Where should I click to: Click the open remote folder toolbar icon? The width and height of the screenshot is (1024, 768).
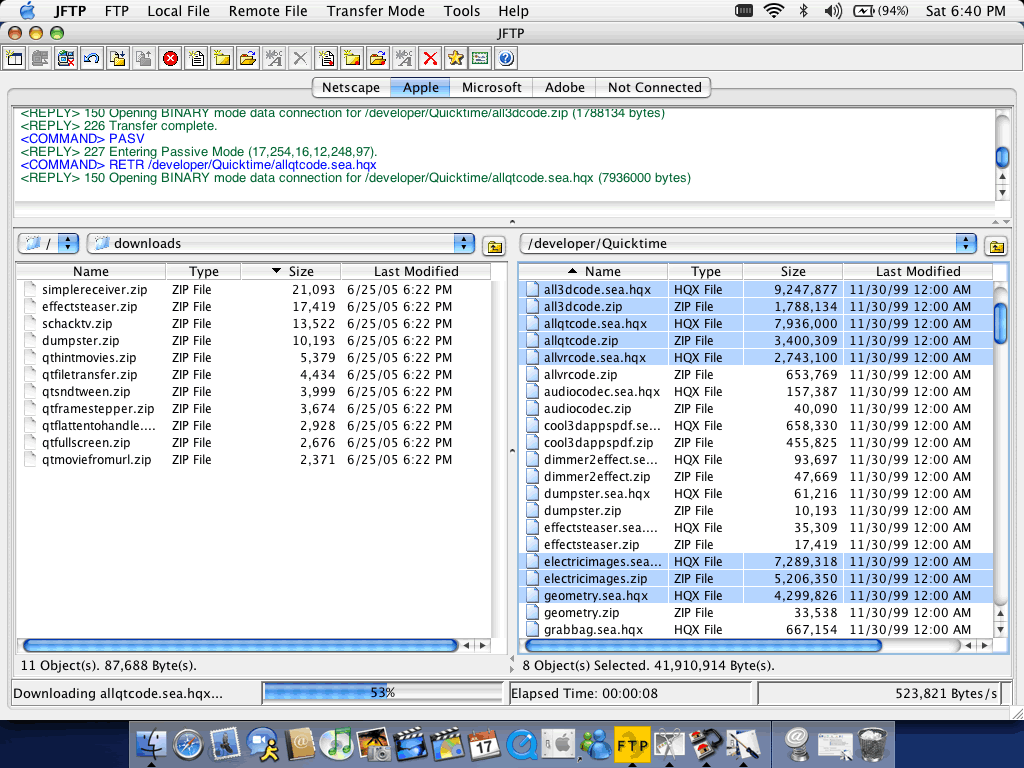tap(378, 59)
